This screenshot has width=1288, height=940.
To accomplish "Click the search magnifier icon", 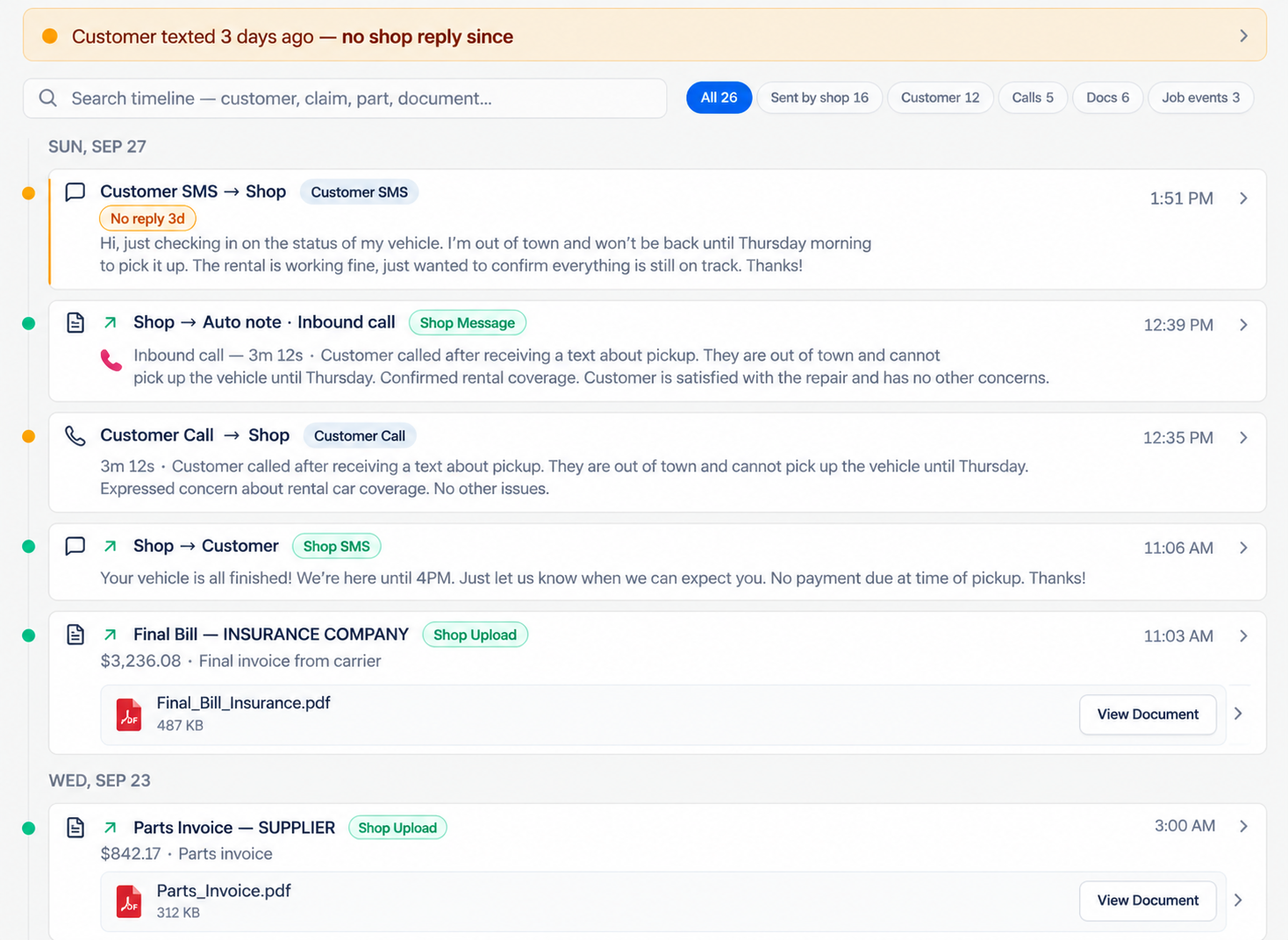I will pos(48,98).
